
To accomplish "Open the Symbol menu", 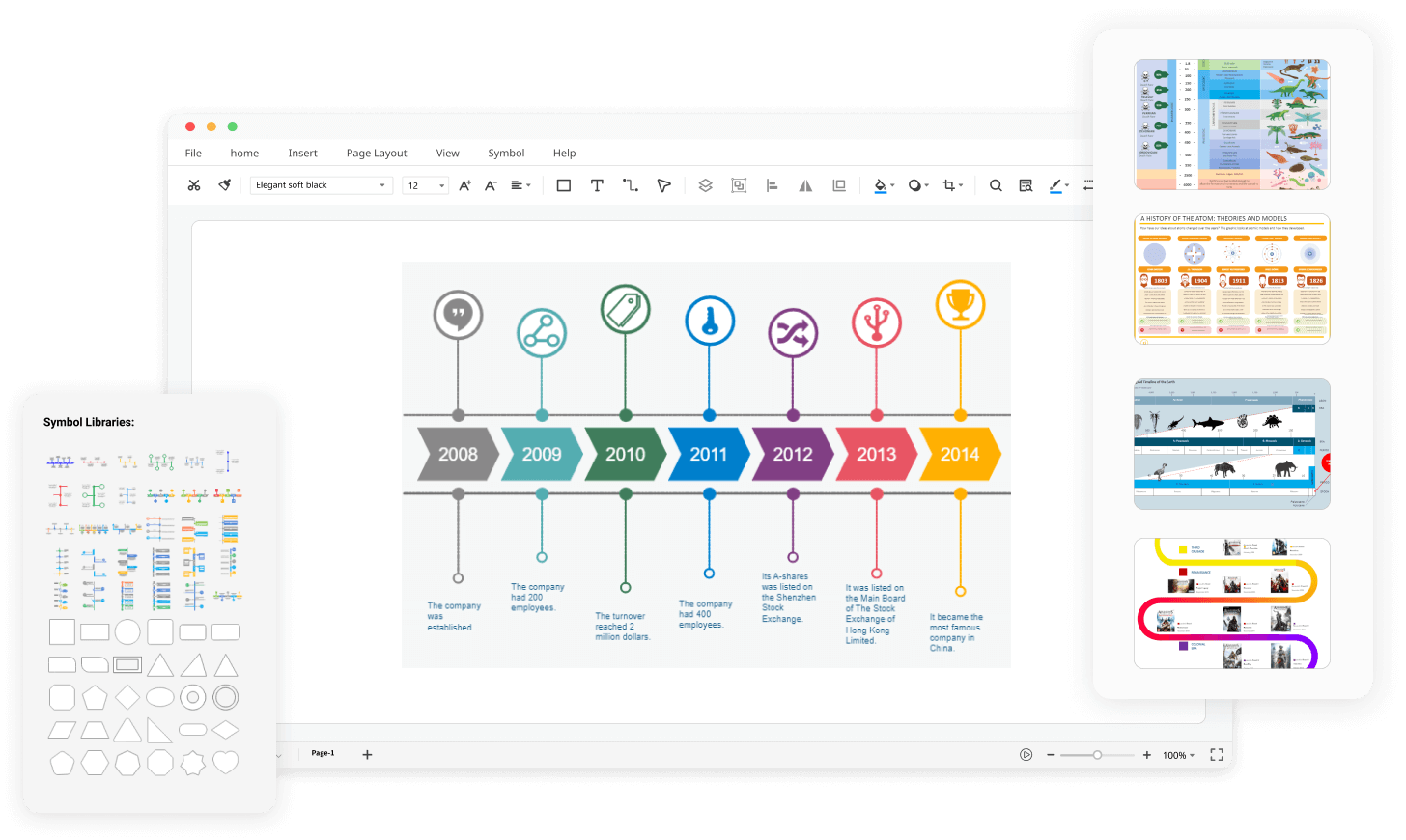I will pyautogui.click(x=506, y=153).
